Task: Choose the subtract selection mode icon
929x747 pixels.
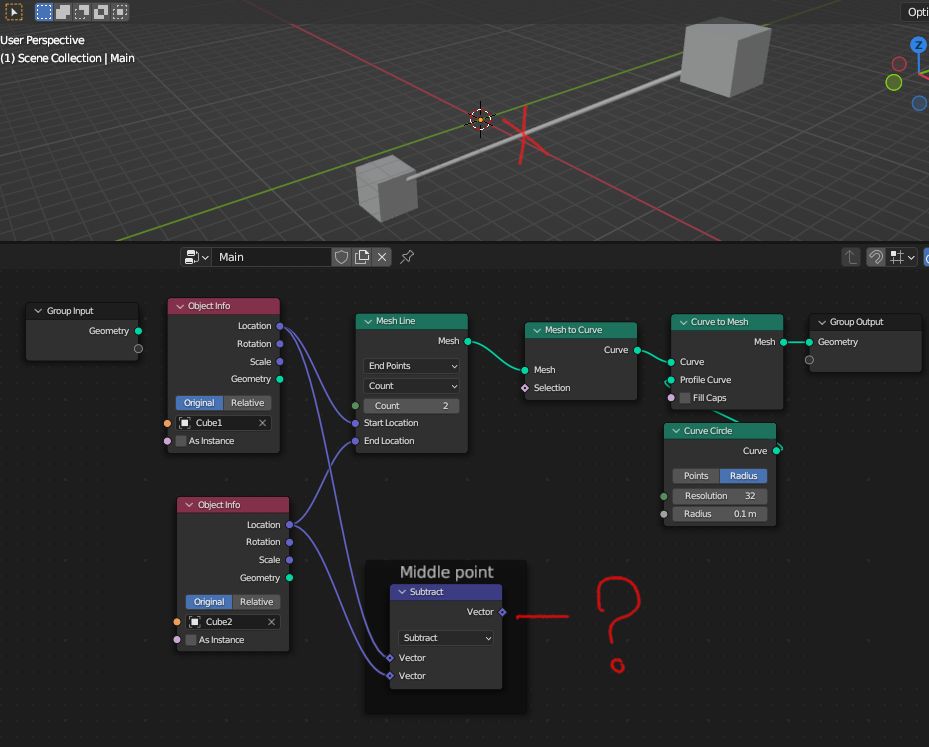Action: [x=82, y=12]
